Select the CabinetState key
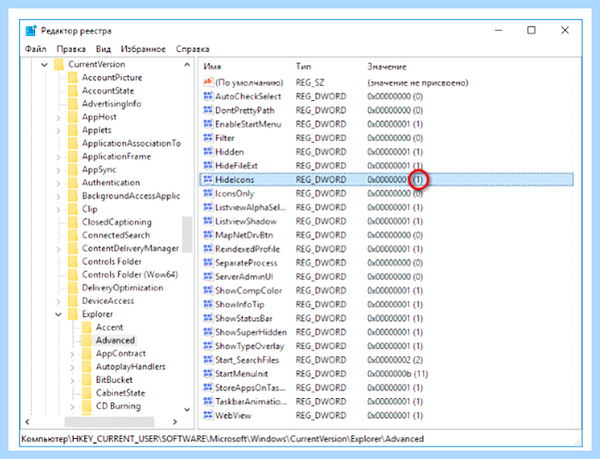Image resolution: width=600 pixels, height=459 pixels. [121, 393]
